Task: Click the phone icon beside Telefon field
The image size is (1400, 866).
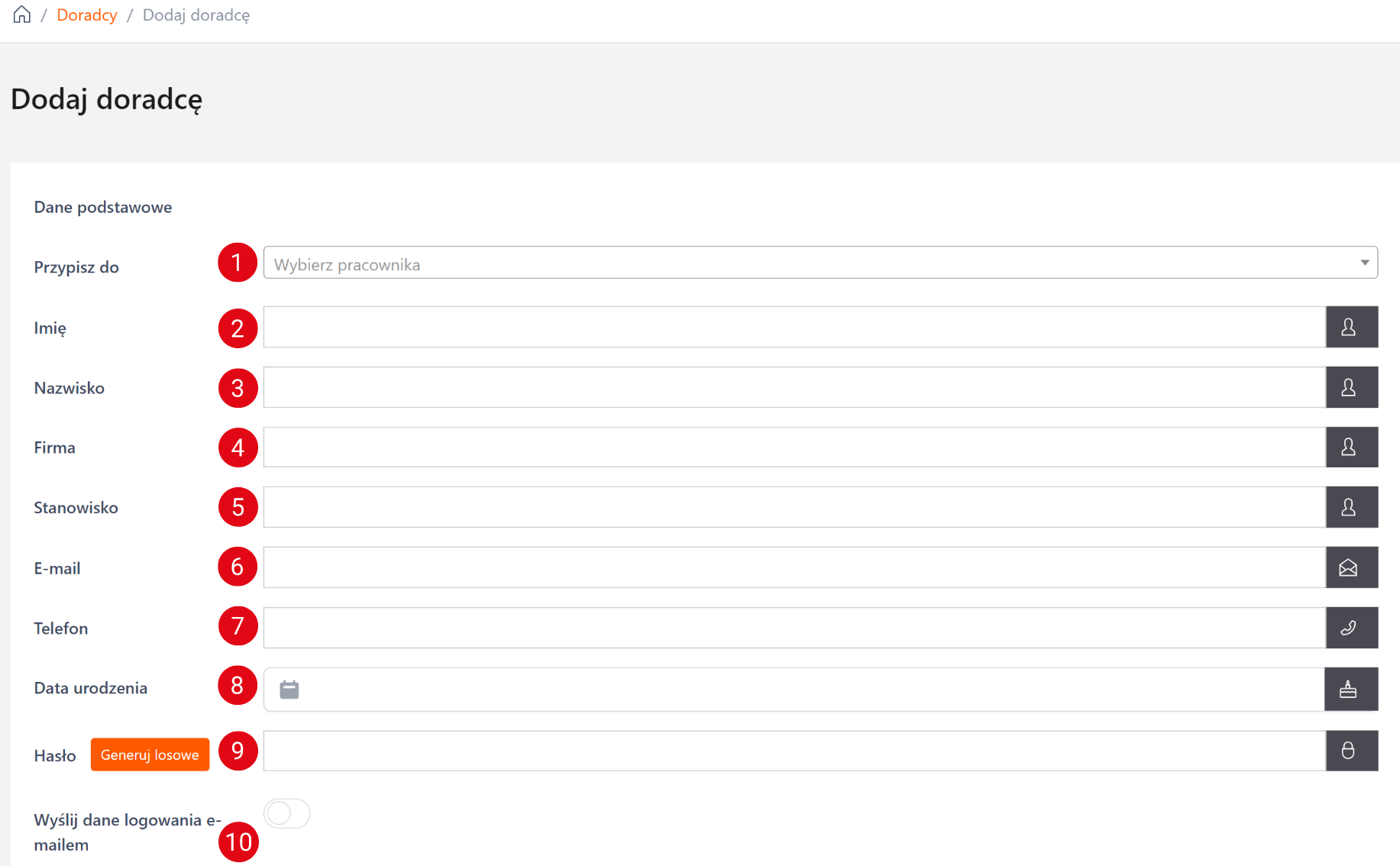Action: [1350, 628]
